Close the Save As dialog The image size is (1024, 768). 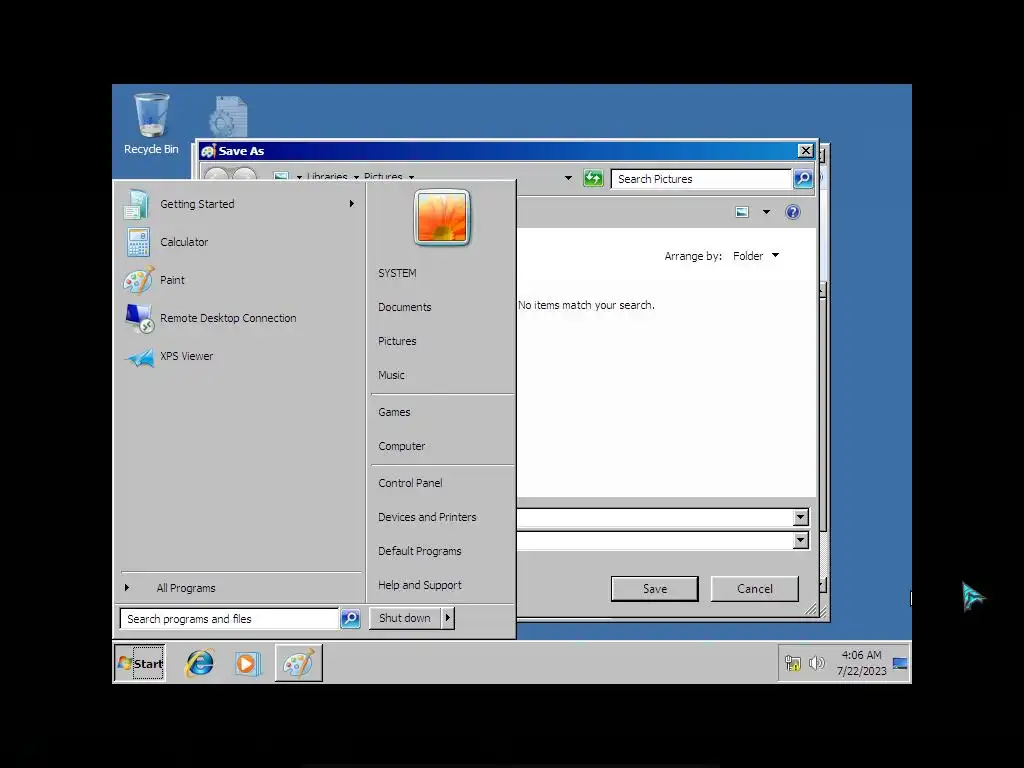806,151
